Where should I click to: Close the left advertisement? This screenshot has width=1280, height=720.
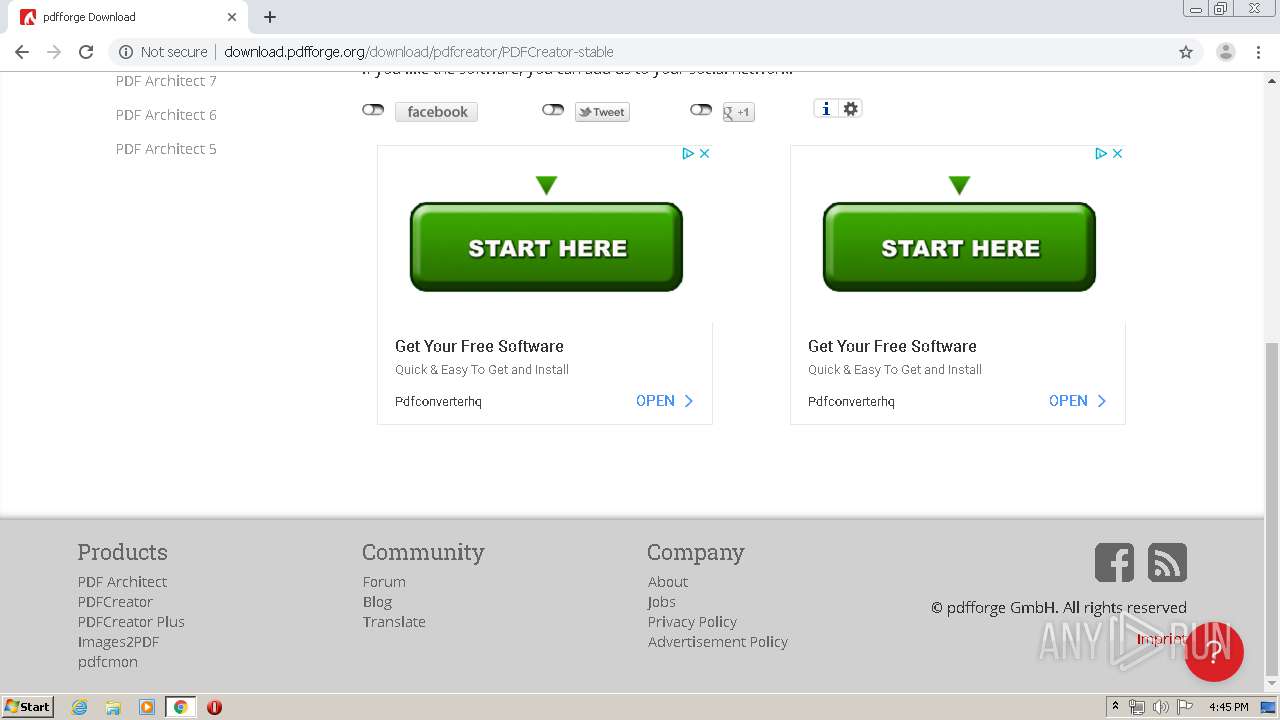click(x=704, y=153)
